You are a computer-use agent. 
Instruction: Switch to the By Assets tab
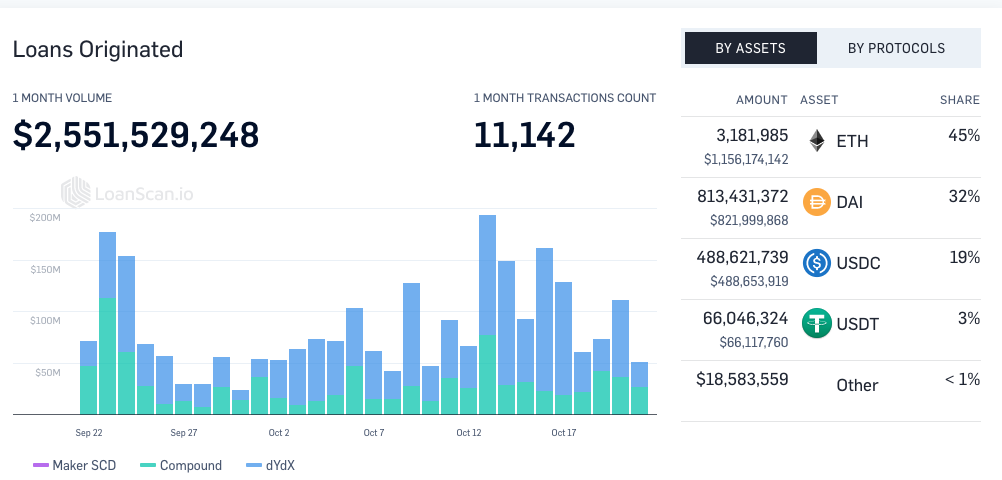click(x=750, y=48)
